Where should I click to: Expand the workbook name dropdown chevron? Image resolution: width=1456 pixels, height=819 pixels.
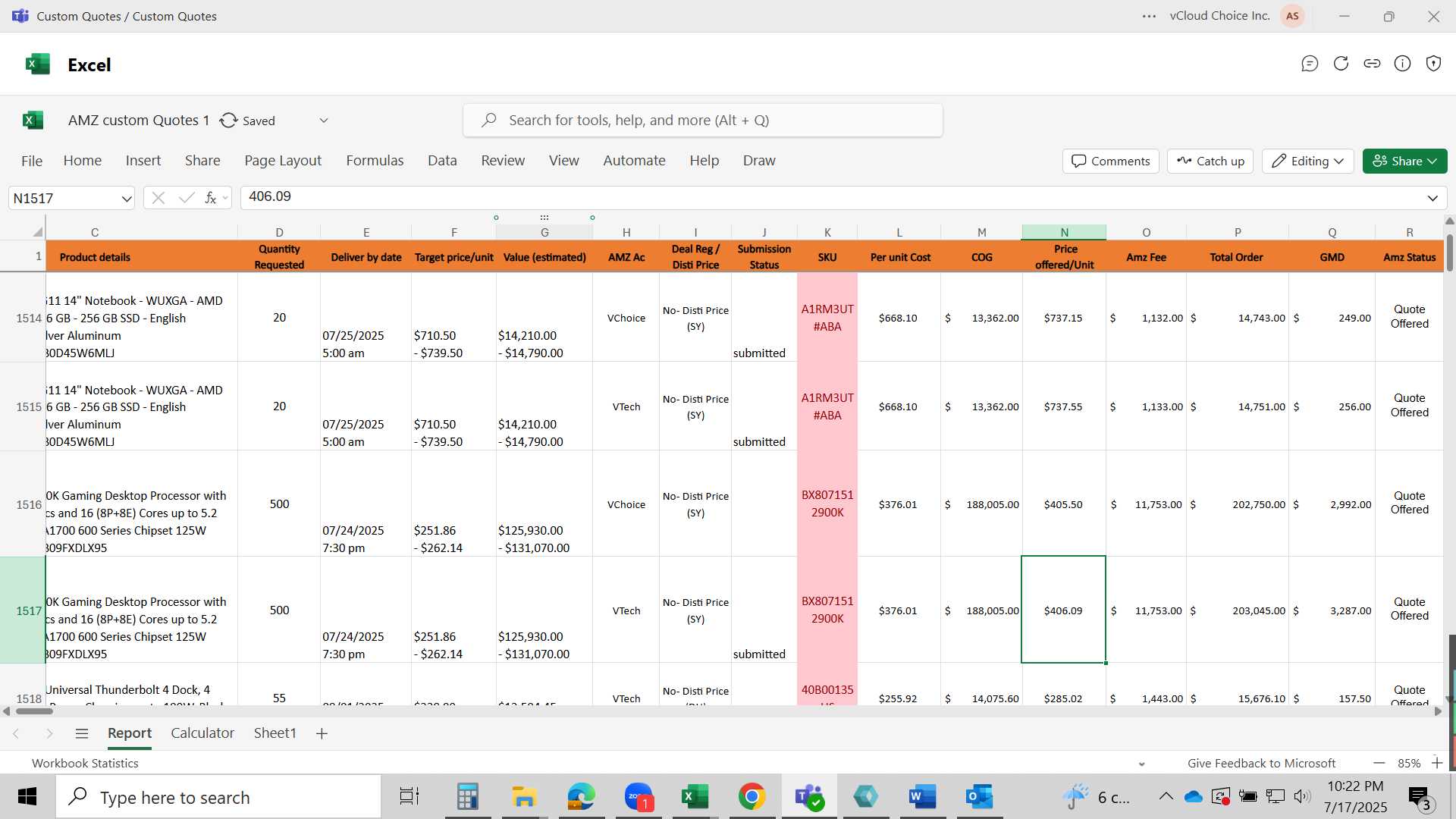324,121
